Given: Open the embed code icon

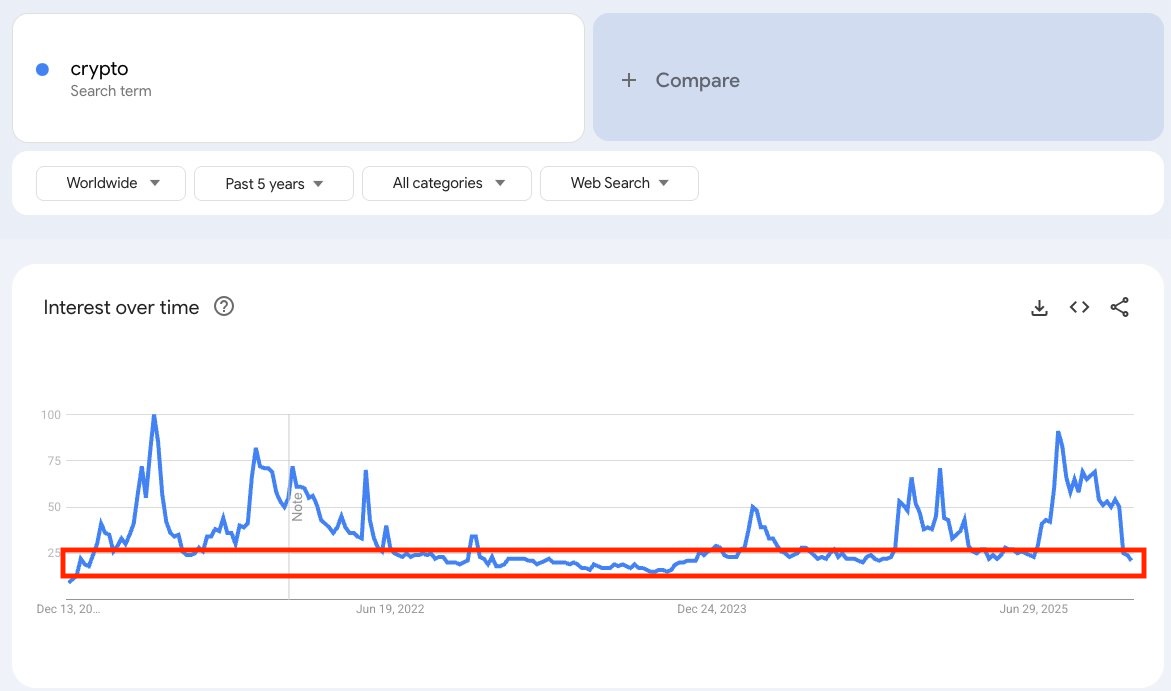Looking at the screenshot, I should click(x=1079, y=307).
